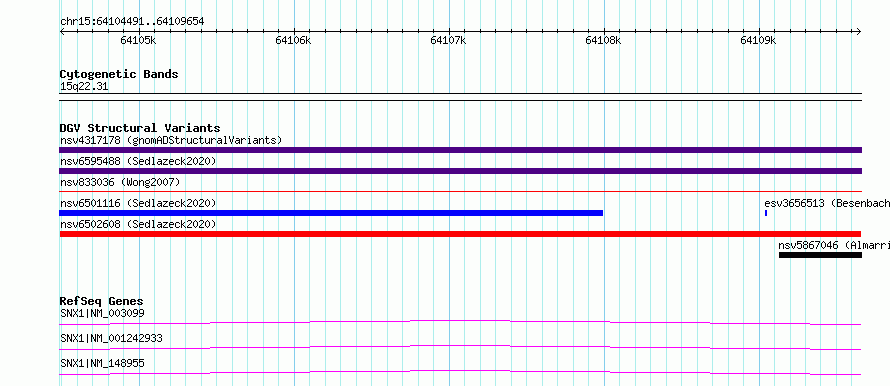Open the nsv4317178 (gnomADStructuralVariants) label
Screen dimensions: 890x386
pyautogui.click(x=171, y=140)
